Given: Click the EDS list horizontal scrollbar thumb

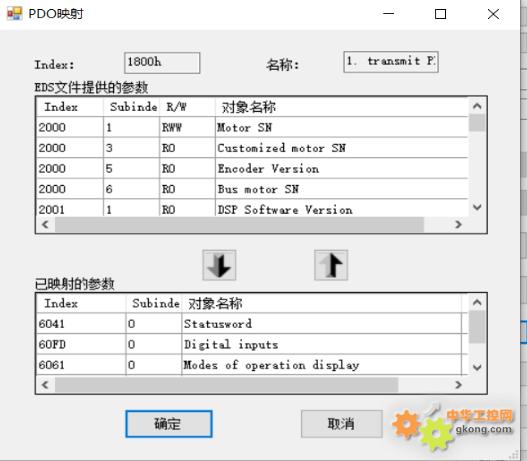Looking at the screenshot, I should [x=239, y=224].
